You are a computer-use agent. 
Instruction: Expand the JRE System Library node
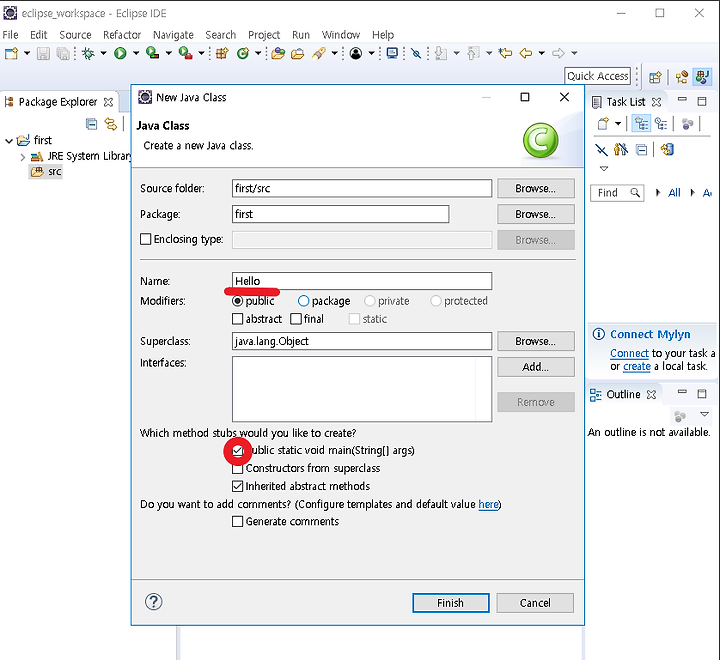(x=23, y=157)
